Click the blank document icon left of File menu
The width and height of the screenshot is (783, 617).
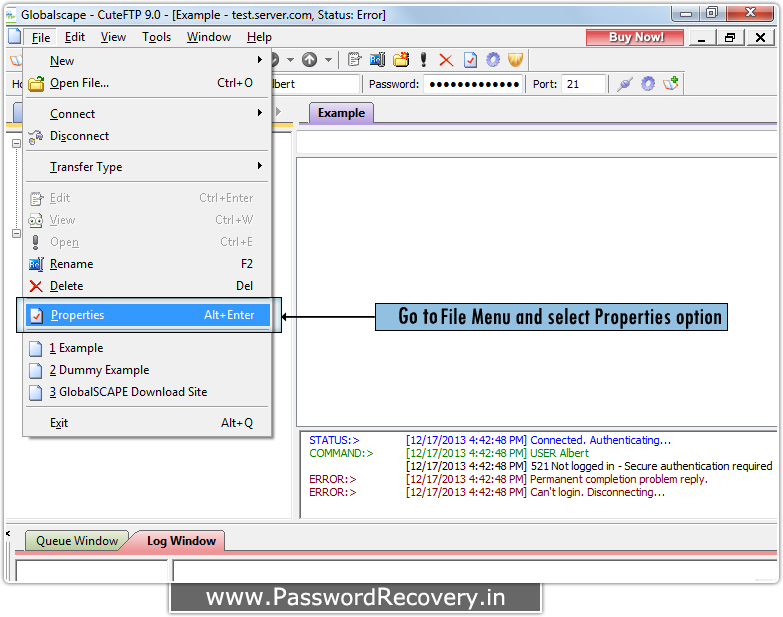pyautogui.click(x=15, y=37)
